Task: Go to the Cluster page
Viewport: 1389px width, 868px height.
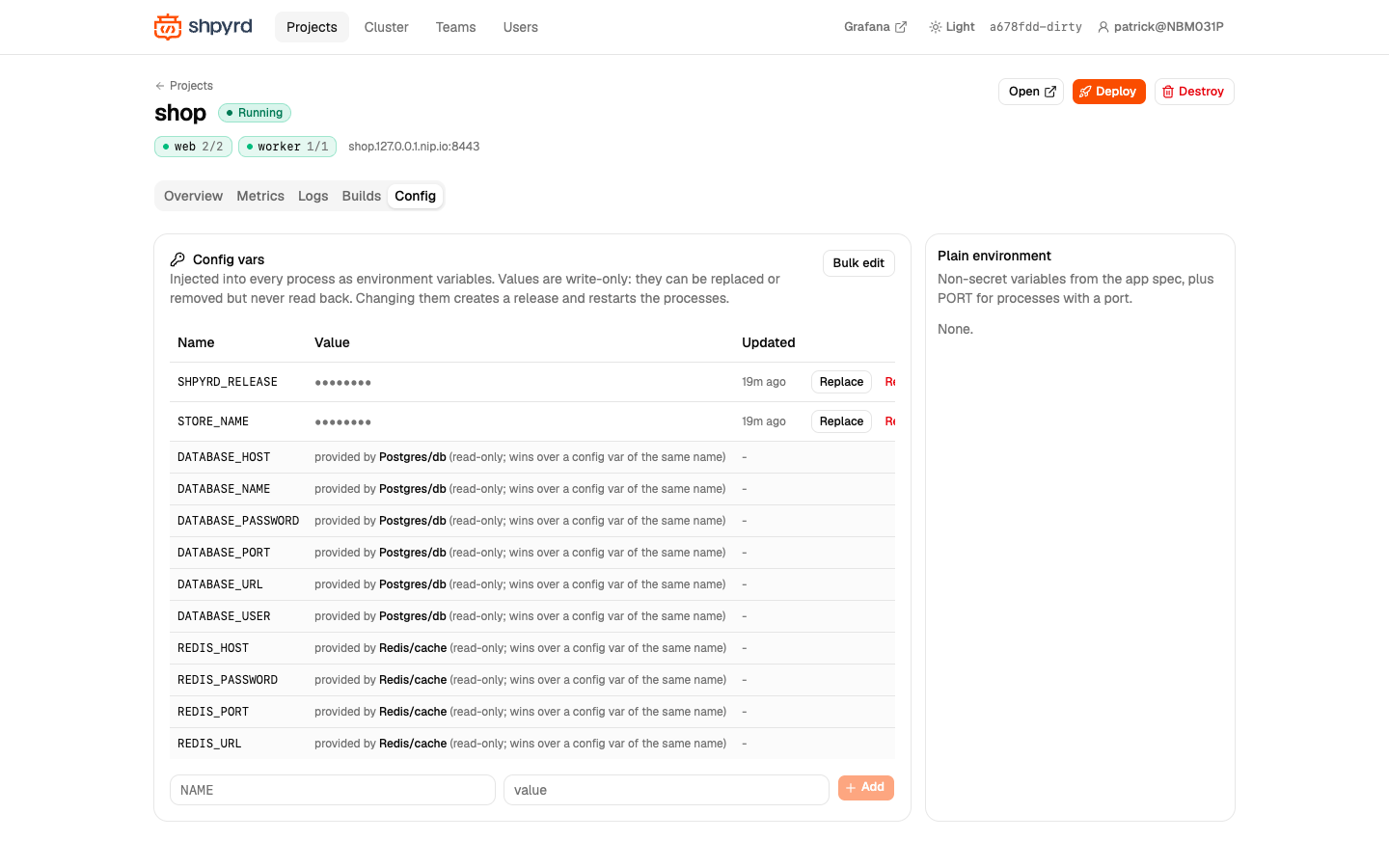Action: click(x=387, y=27)
